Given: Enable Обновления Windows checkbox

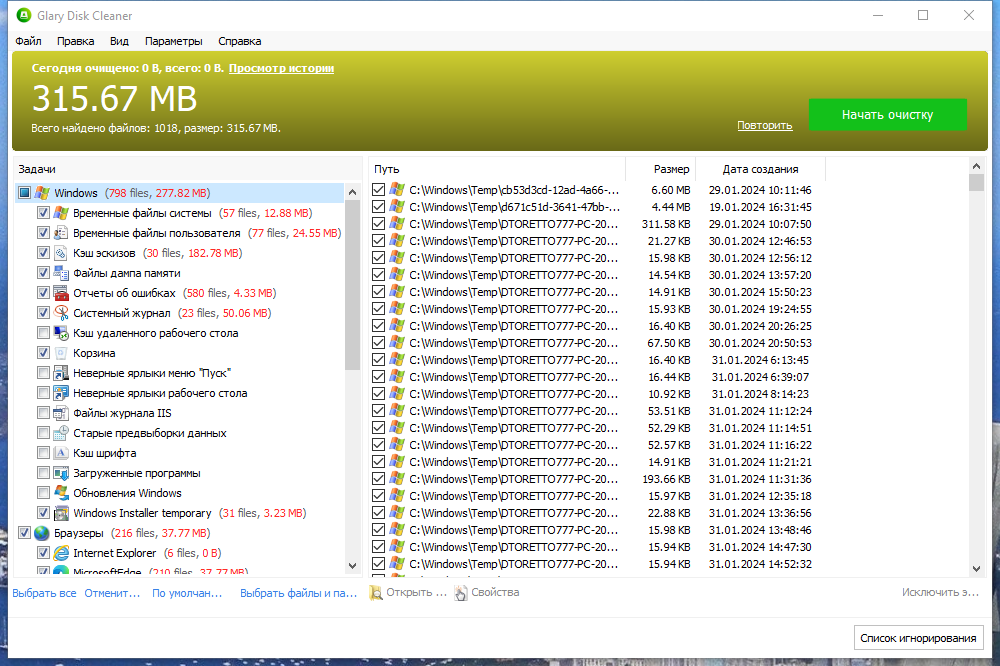Looking at the screenshot, I should coord(43,493).
